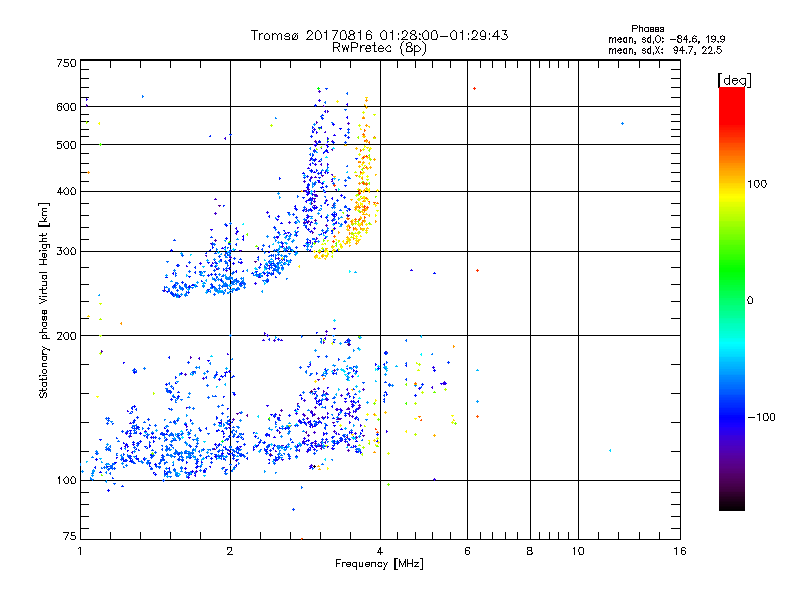
Task: Click the 'Stationary phase Virtual Height [km]' axis title
Action: 44,301
